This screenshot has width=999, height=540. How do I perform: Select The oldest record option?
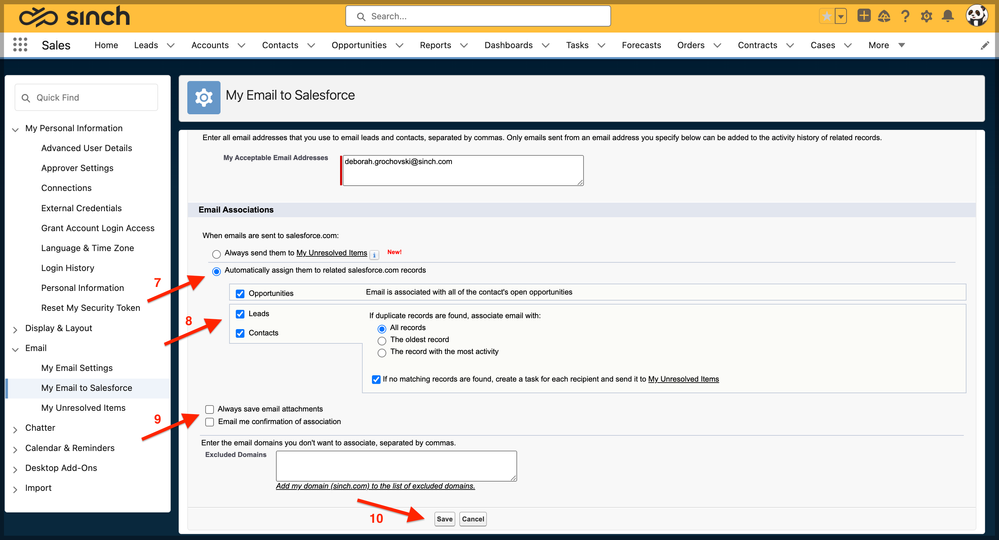coord(382,341)
